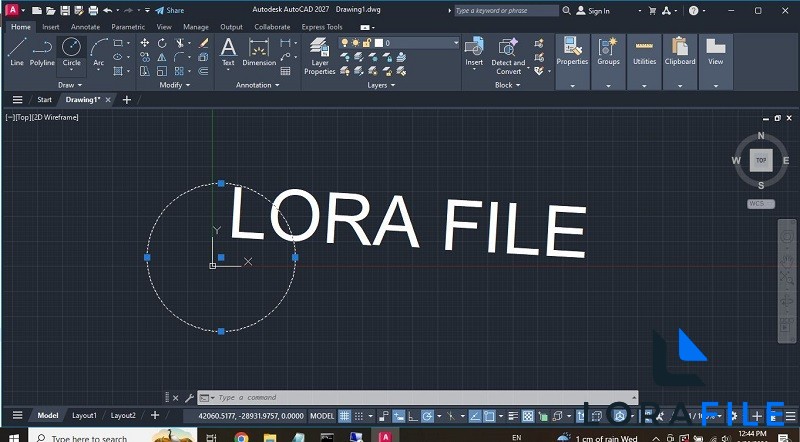Toggle 2D Object Snap in status bar
This screenshot has width=800, height=442.
pyautogui.click(x=490, y=416)
